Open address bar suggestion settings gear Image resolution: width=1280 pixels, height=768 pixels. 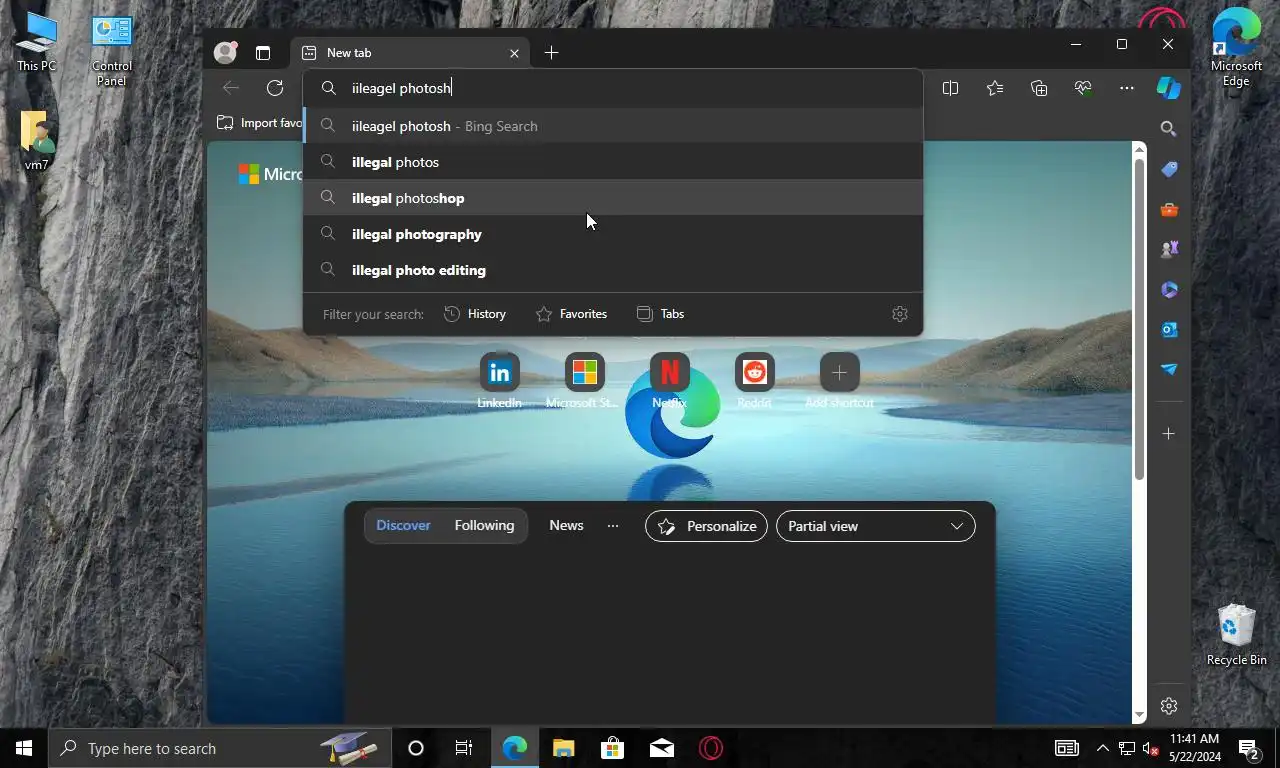point(899,314)
